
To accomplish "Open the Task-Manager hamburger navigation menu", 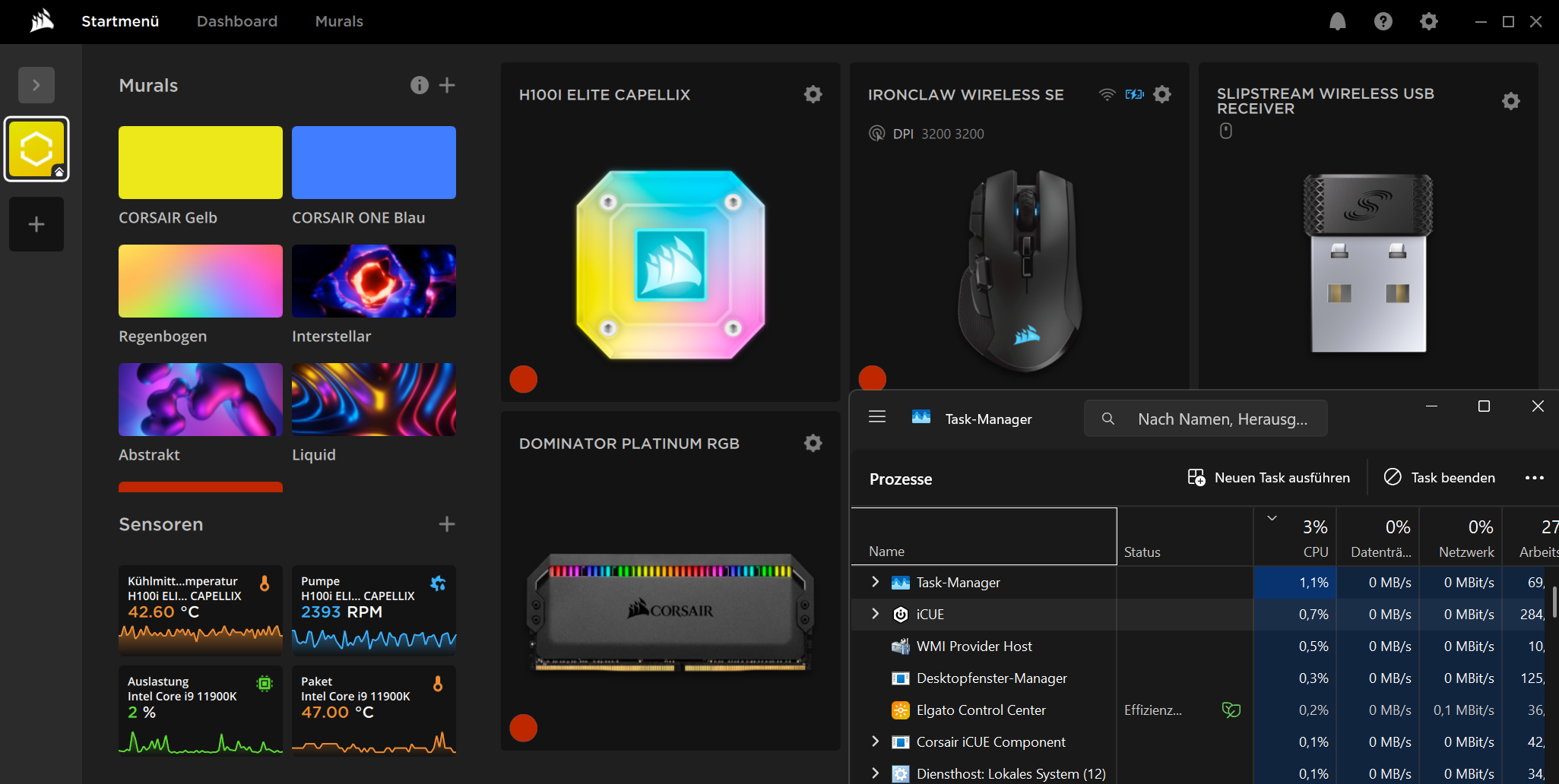I will 877,417.
